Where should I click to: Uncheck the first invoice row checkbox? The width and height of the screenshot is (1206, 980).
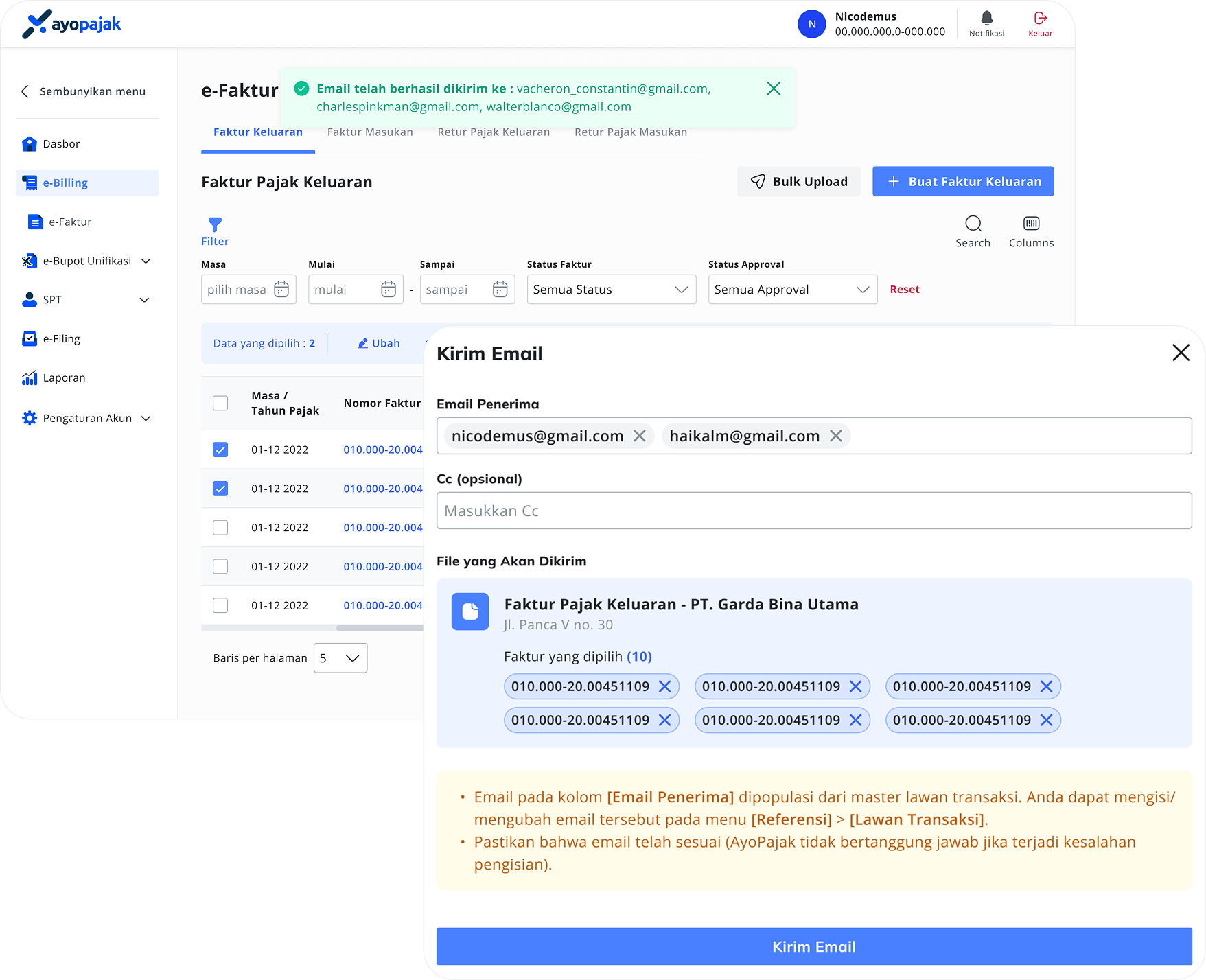coord(220,450)
